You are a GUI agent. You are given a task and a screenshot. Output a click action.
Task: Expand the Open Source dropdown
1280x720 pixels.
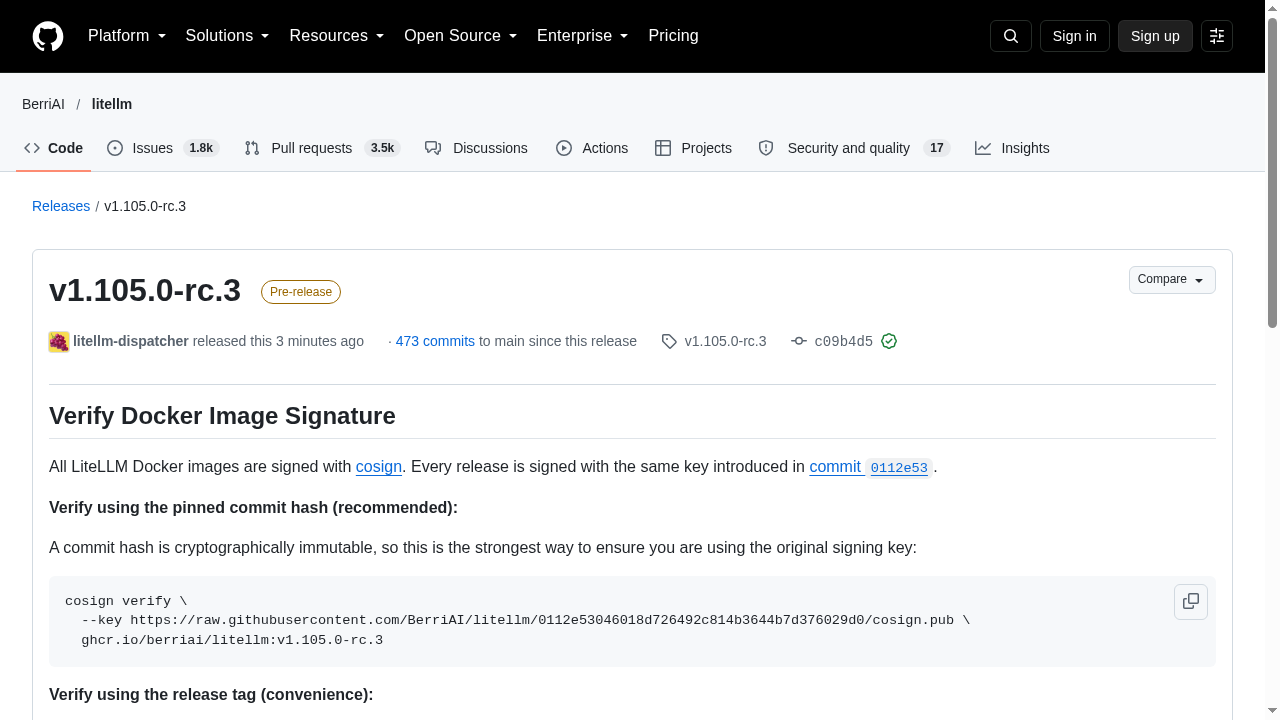460,36
